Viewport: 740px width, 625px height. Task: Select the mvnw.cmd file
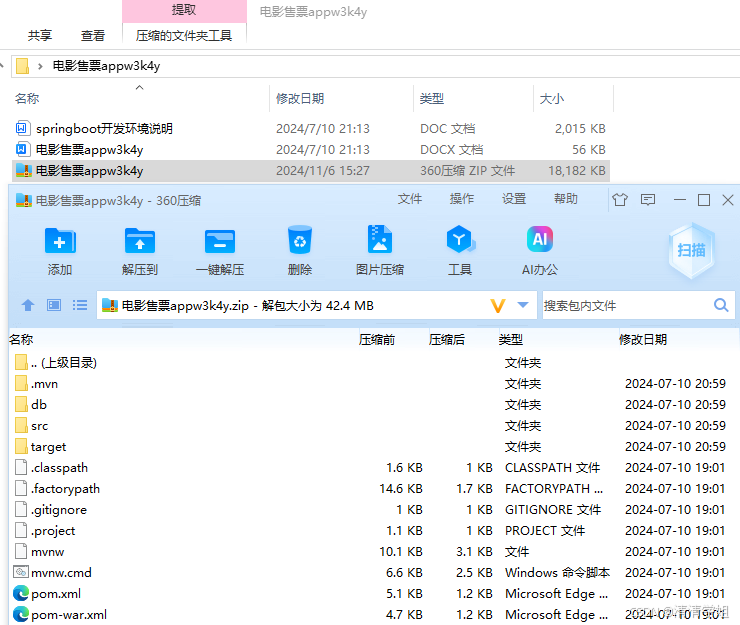[61, 573]
